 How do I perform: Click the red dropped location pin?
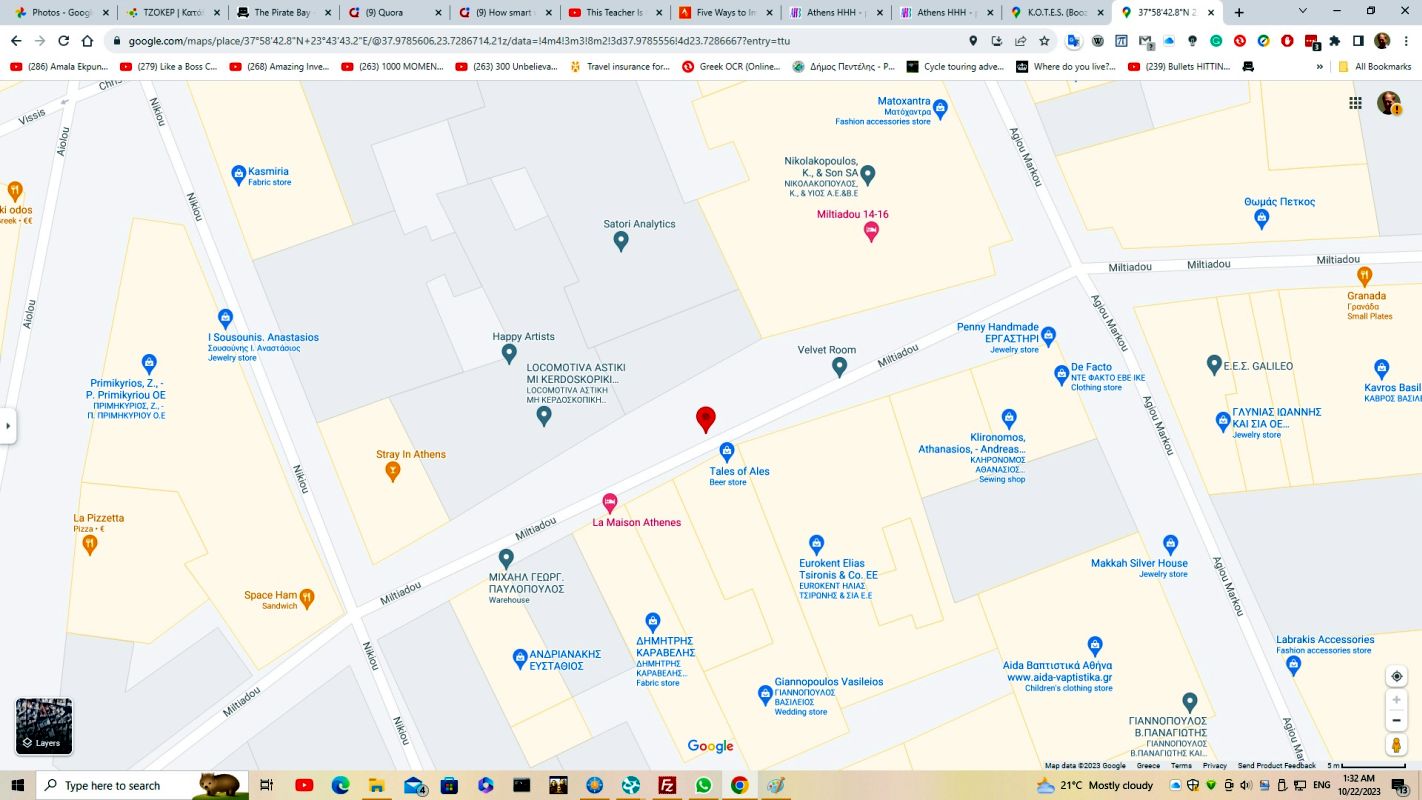click(x=706, y=419)
